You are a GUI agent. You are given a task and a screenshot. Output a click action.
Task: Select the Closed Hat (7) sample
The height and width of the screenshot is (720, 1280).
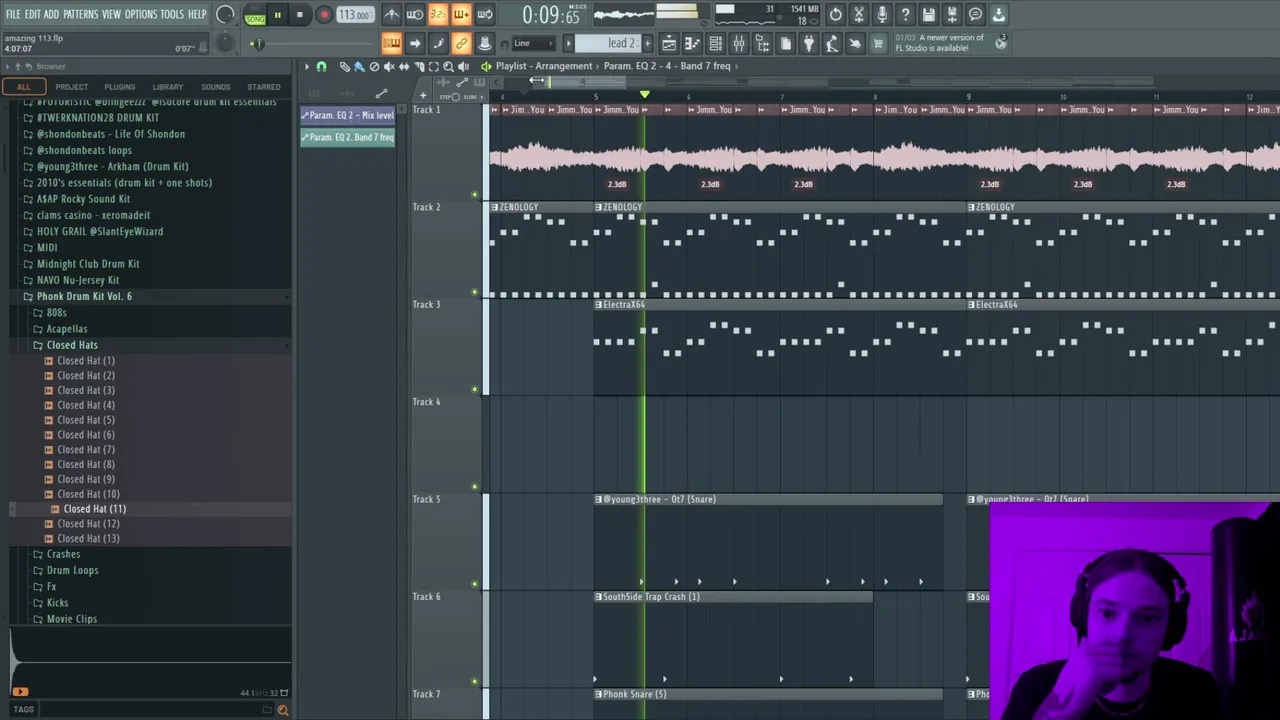(x=85, y=449)
